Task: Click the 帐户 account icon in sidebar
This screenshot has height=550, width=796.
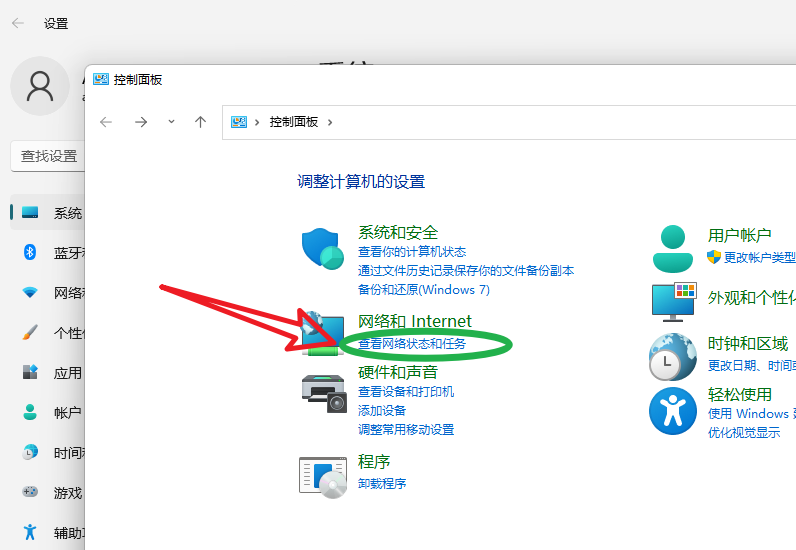Action: click(x=30, y=412)
